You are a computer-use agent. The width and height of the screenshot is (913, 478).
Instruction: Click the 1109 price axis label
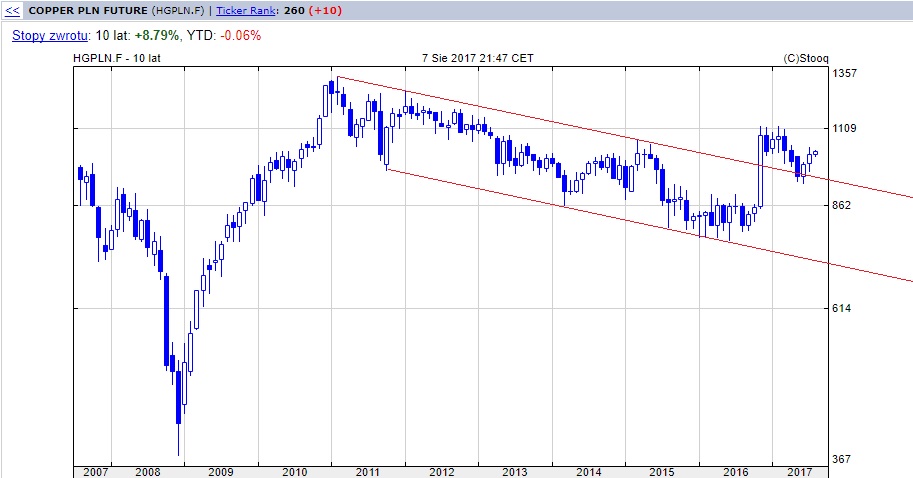(x=846, y=128)
